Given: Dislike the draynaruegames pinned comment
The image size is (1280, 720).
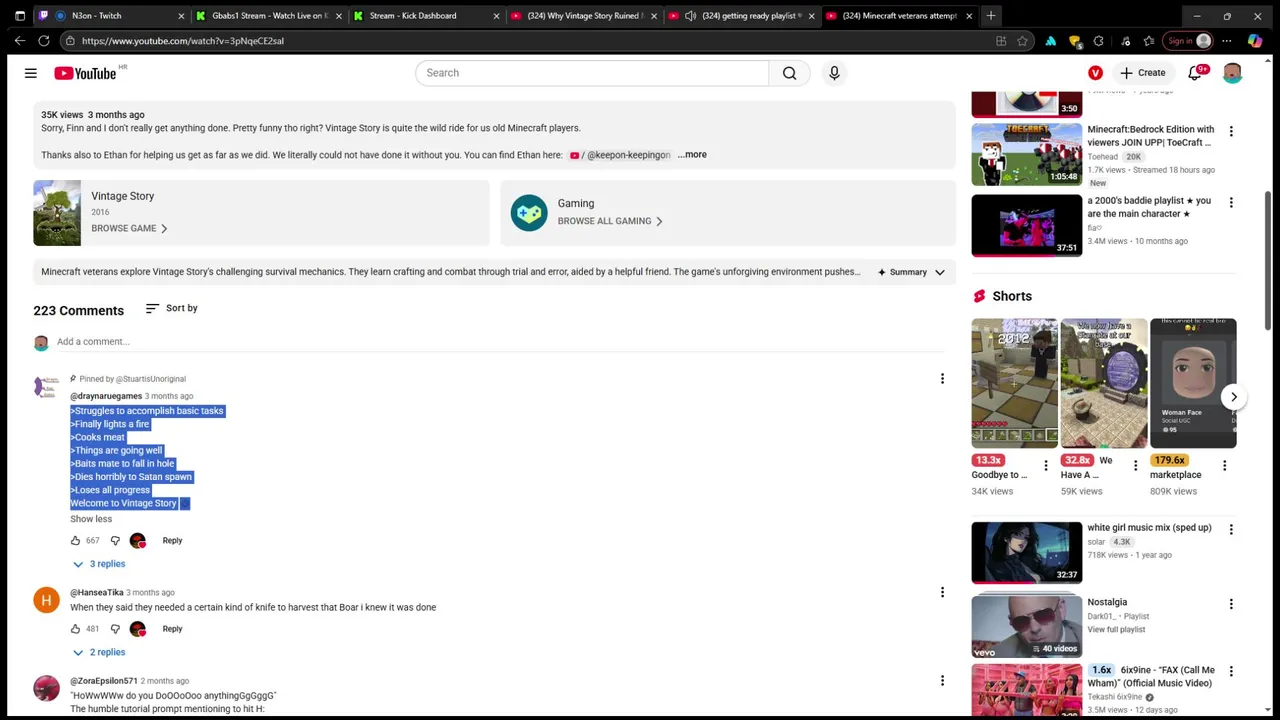Looking at the screenshot, I should 115,541.
